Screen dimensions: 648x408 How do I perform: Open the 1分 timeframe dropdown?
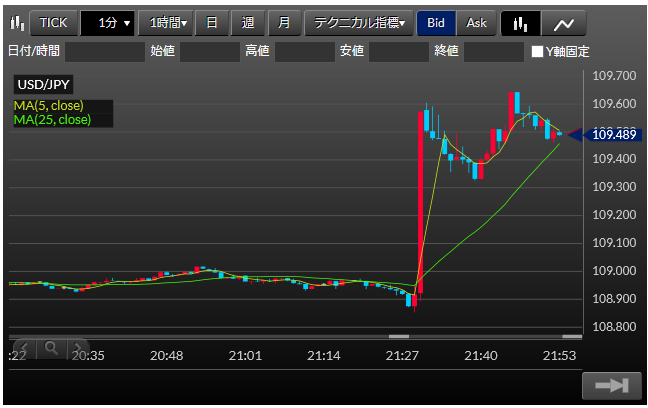(107, 23)
